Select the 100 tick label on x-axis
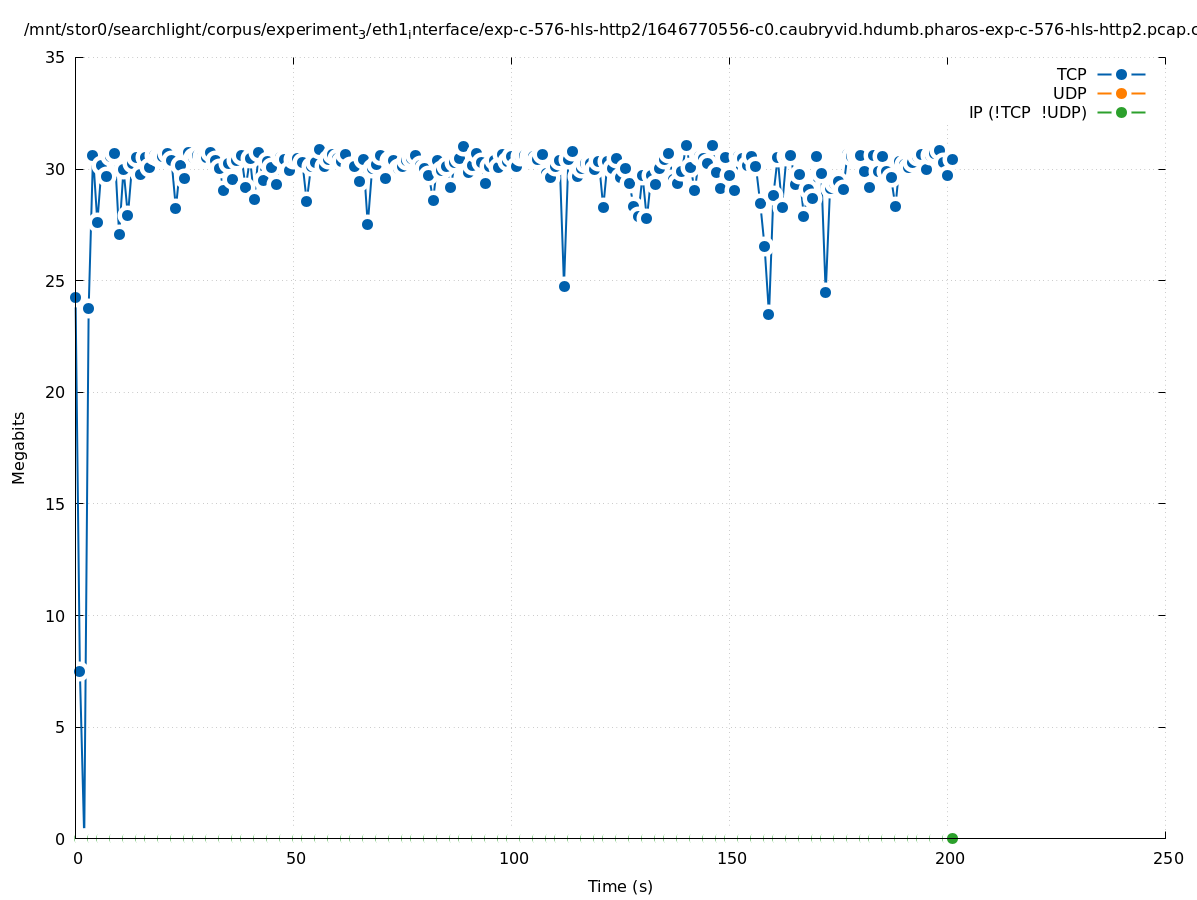Viewport: 1197px width, 900px height. tap(512, 858)
